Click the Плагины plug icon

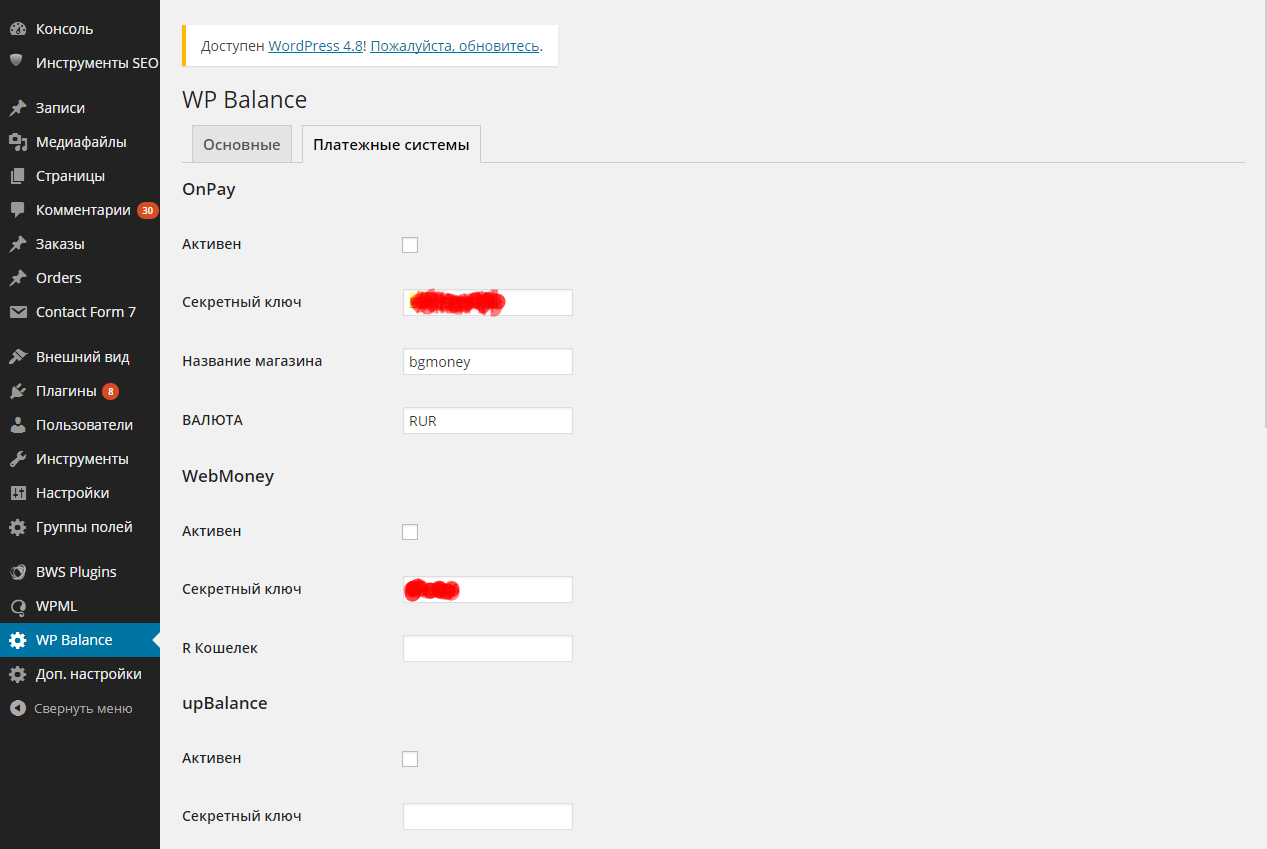(17, 391)
